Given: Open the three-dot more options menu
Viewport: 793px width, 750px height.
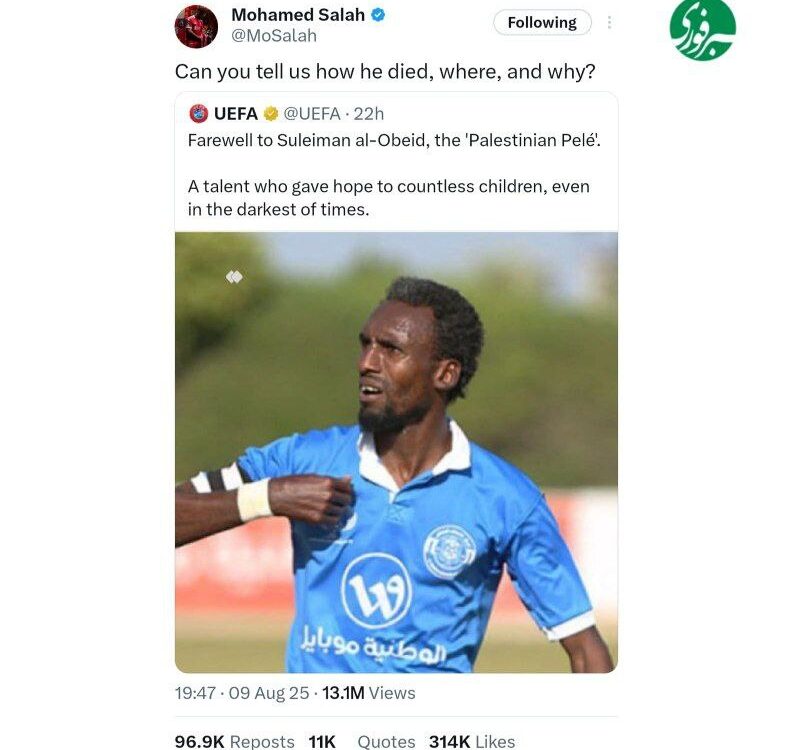Looking at the screenshot, I should (609, 22).
